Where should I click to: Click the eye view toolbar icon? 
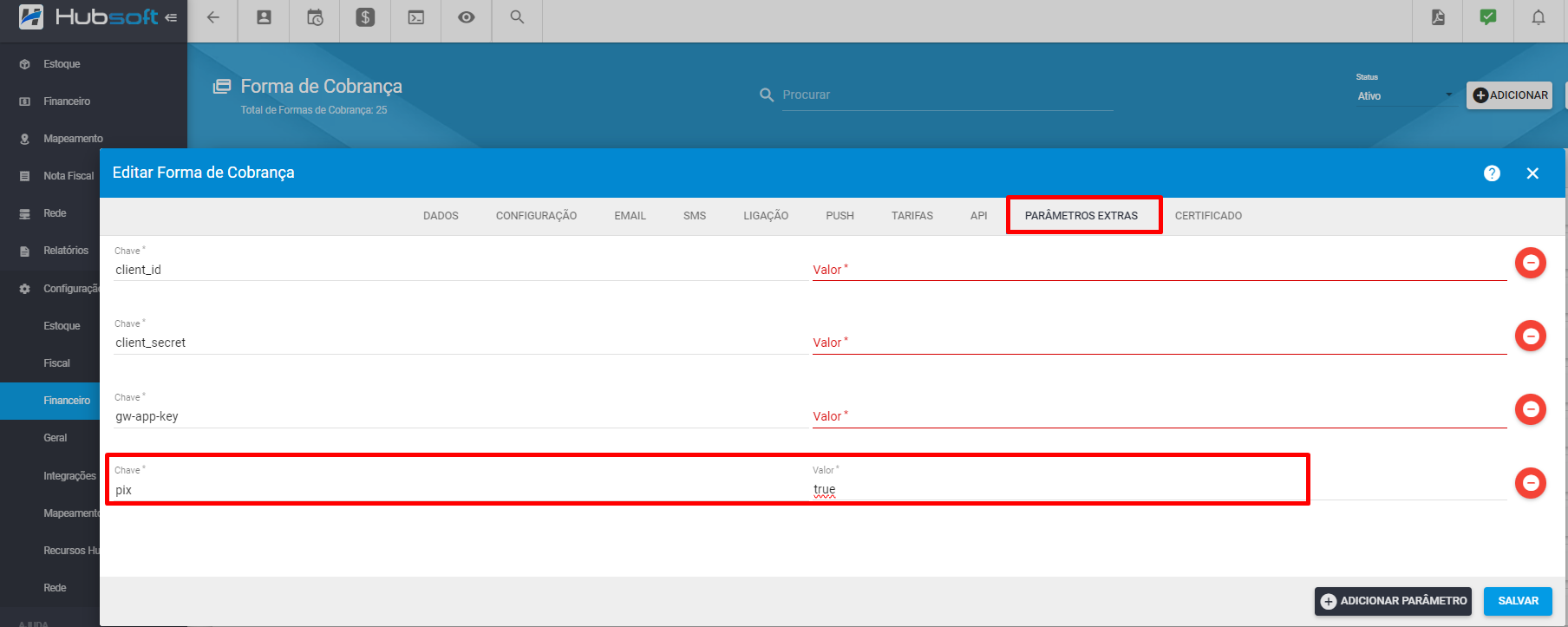point(467,17)
